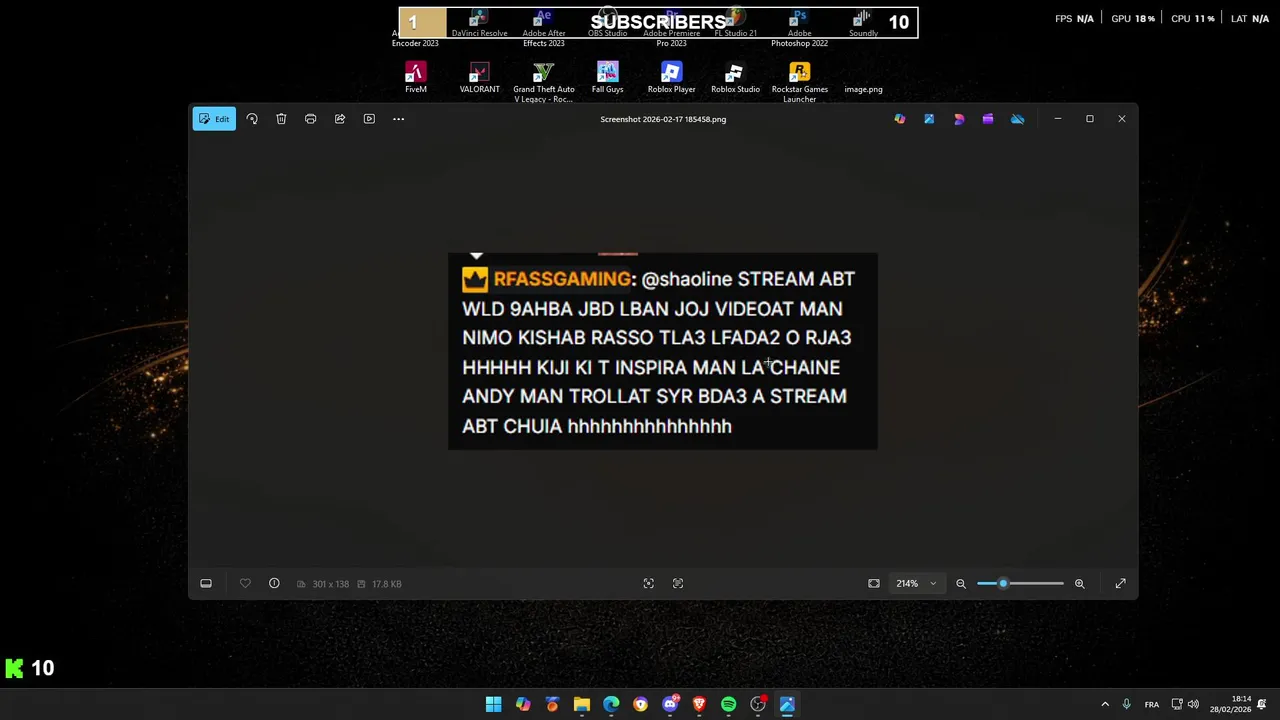
Task: Switch to Photos app in taskbar
Action: pos(787,704)
